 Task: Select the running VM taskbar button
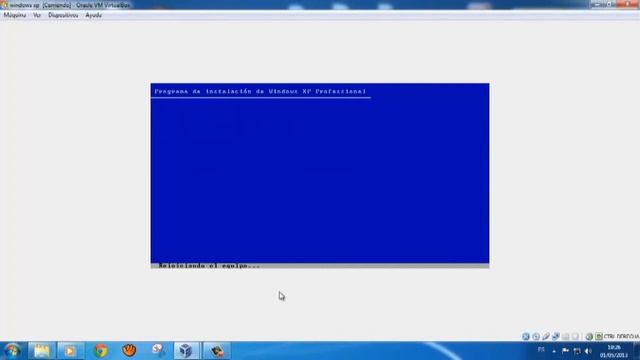(x=216, y=351)
